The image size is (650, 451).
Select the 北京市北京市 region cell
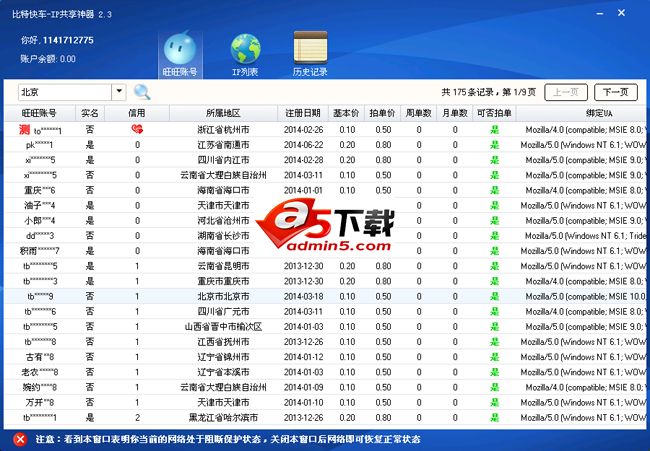pos(223,296)
